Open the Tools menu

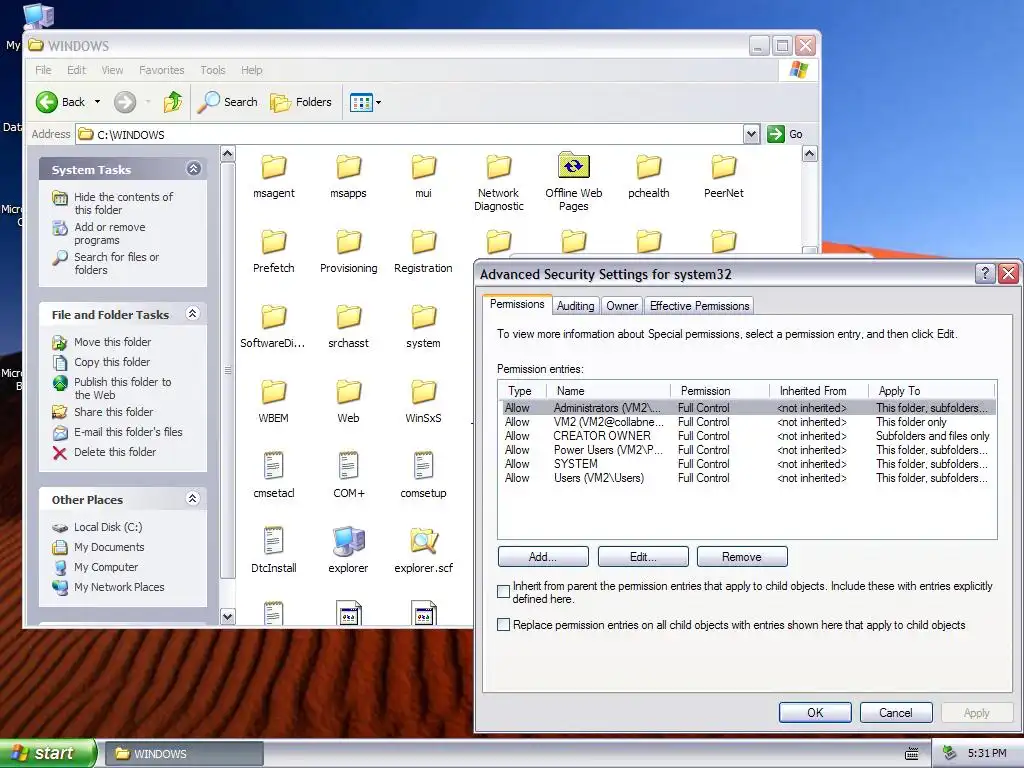click(213, 70)
